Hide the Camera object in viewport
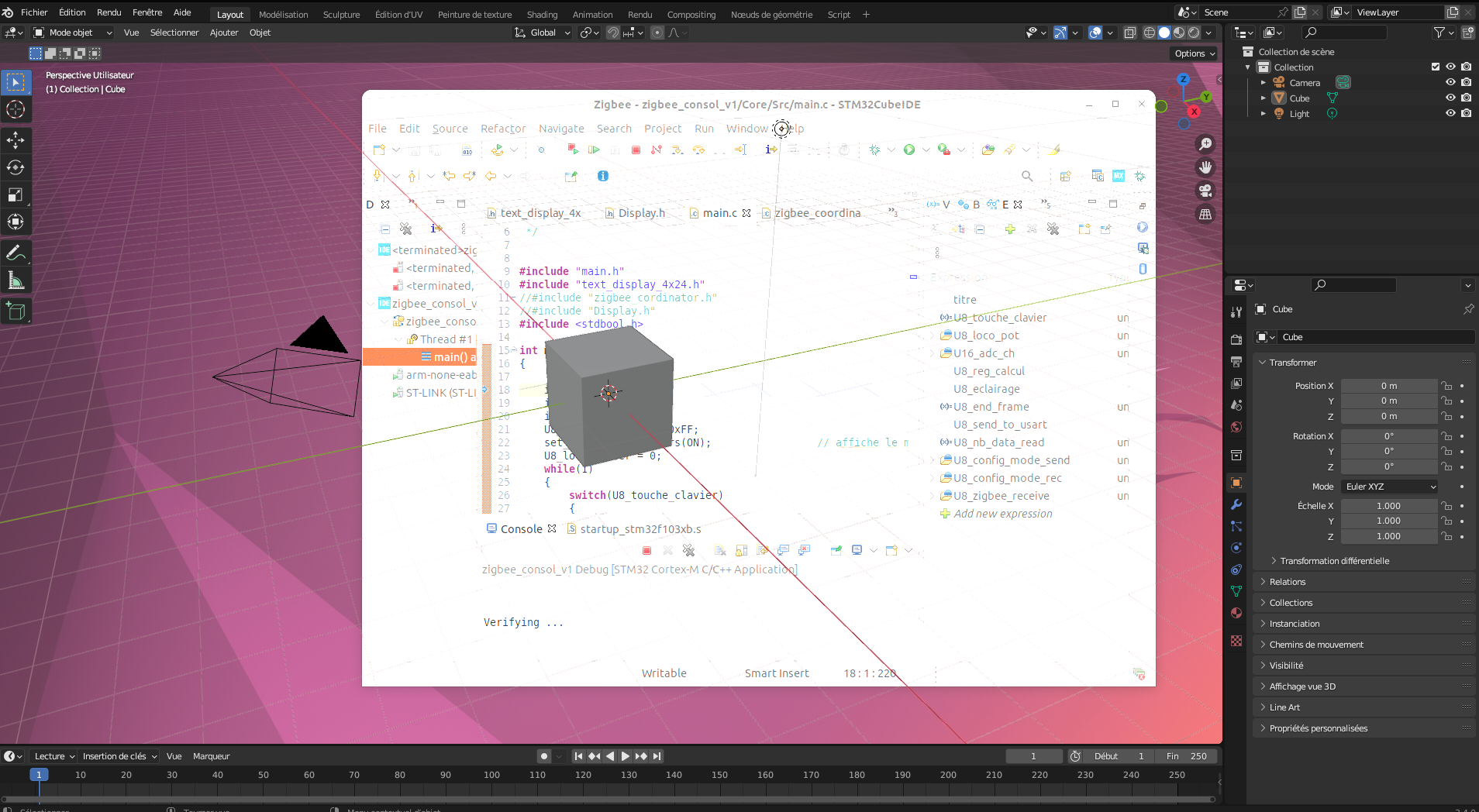The image size is (1479, 812). (x=1450, y=82)
